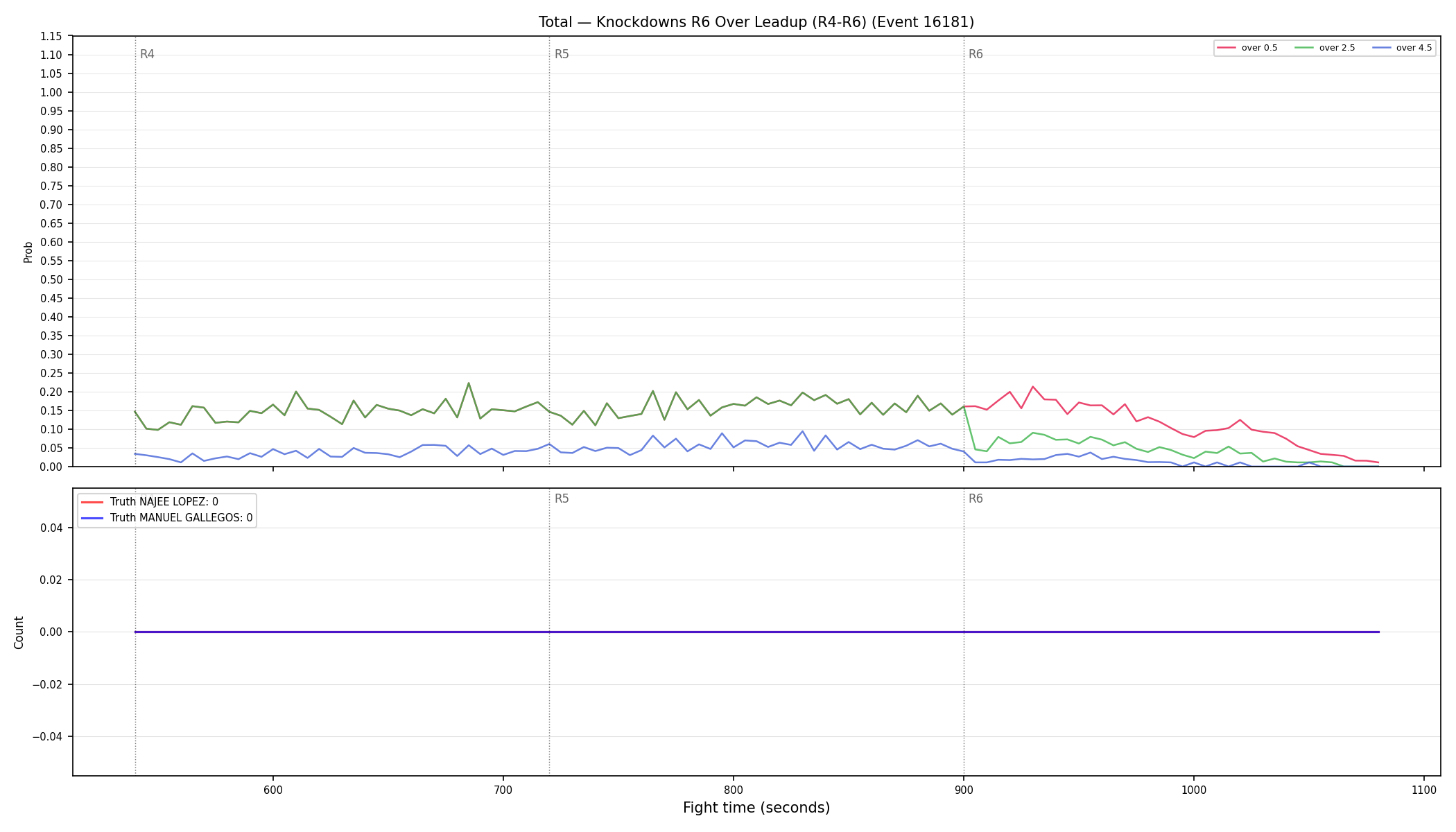The height and width of the screenshot is (832, 1456).
Task: Select the "Truth MANUEL GALLEGOS: 0" legend entry
Action: (x=182, y=518)
